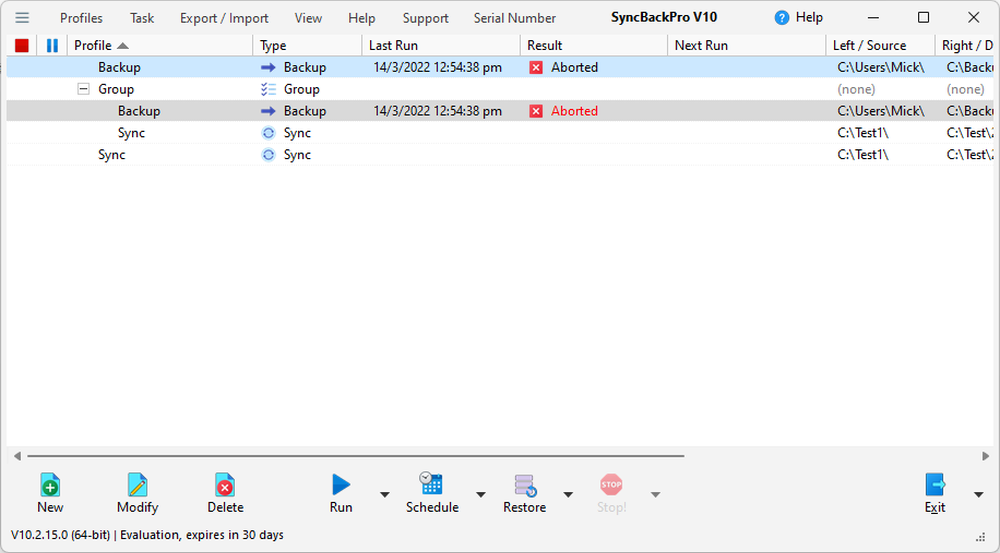Click C:\Test1\ source in bottom Sync row
The image size is (1000, 553).
(863, 154)
